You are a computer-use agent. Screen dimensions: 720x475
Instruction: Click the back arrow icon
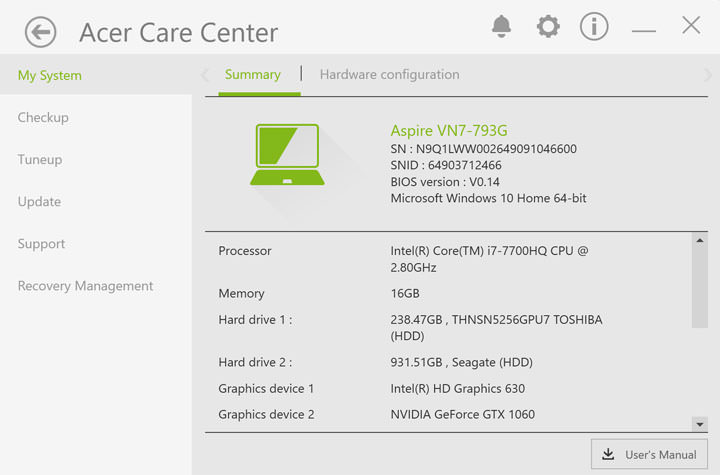[x=40, y=32]
